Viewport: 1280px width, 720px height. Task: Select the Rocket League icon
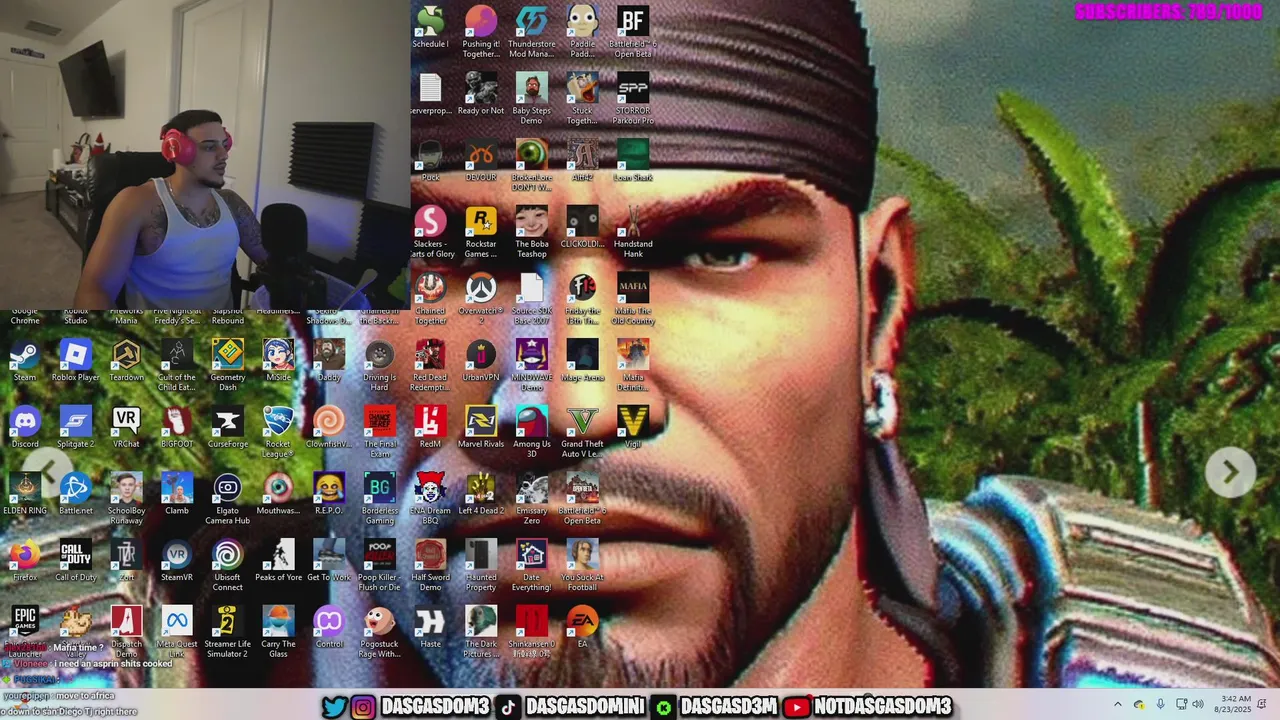pyautogui.click(x=278, y=433)
